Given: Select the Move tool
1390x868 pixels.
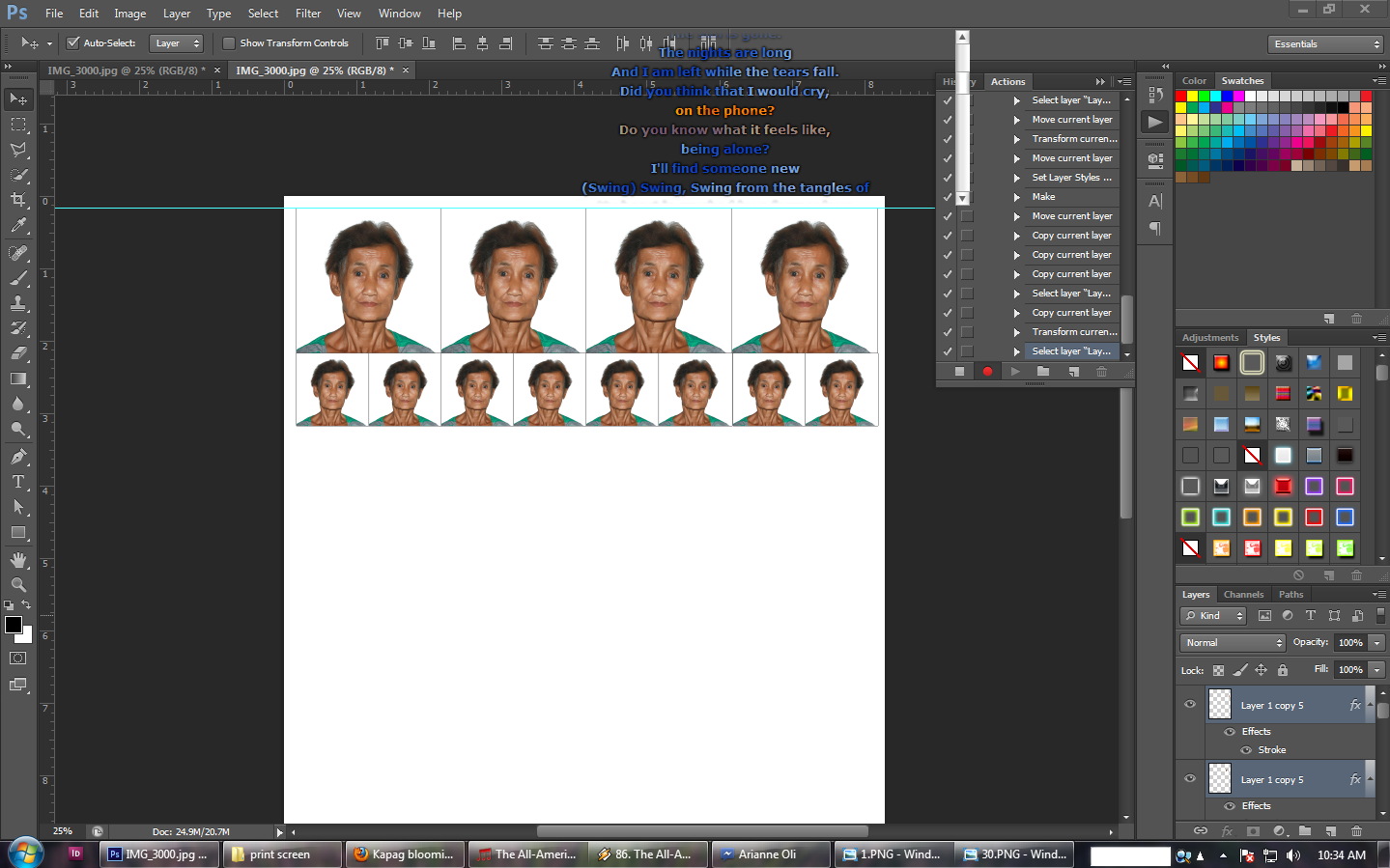Looking at the screenshot, I should (x=17, y=98).
